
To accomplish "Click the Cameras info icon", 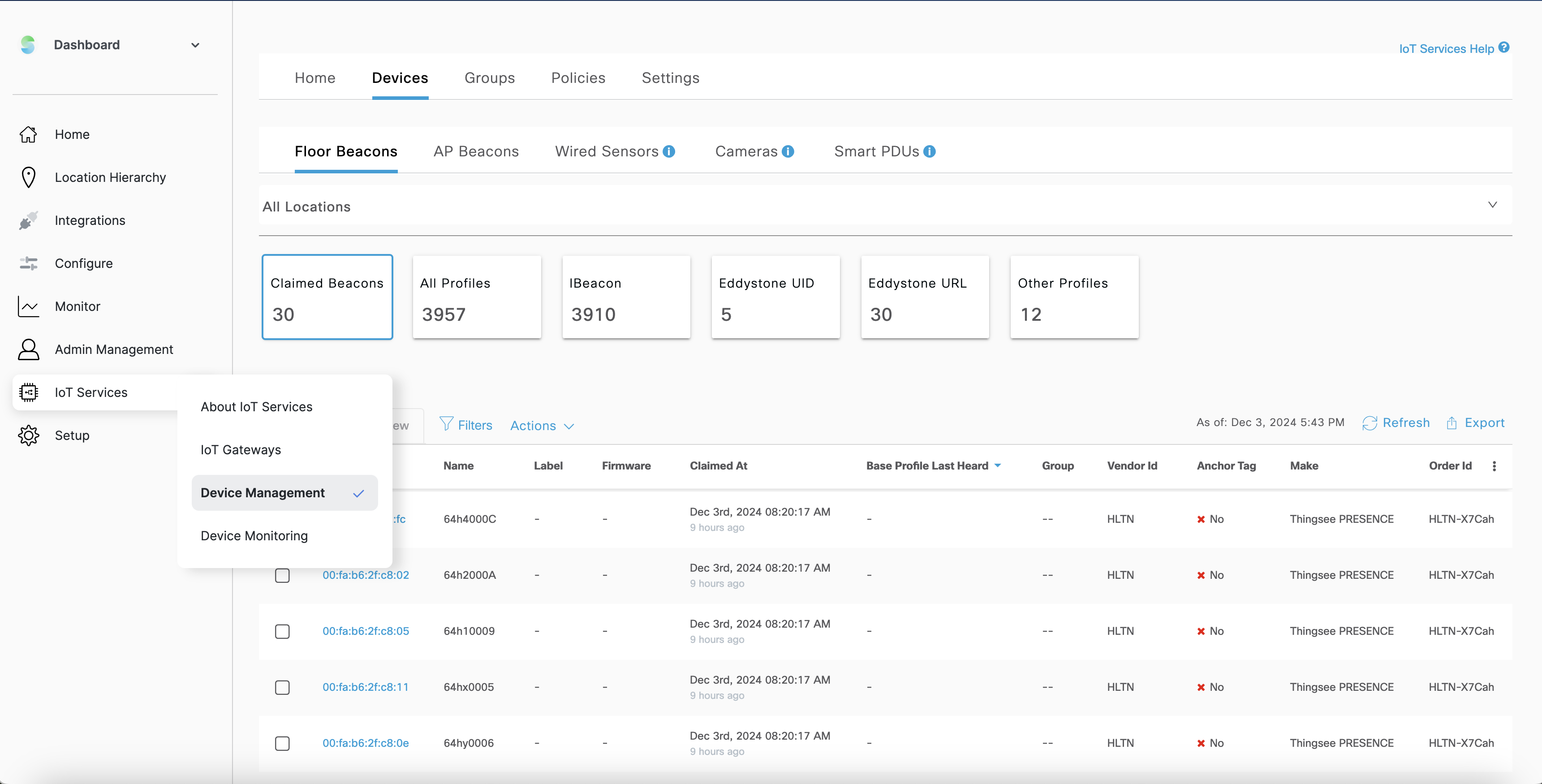I will (x=788, y=151).
